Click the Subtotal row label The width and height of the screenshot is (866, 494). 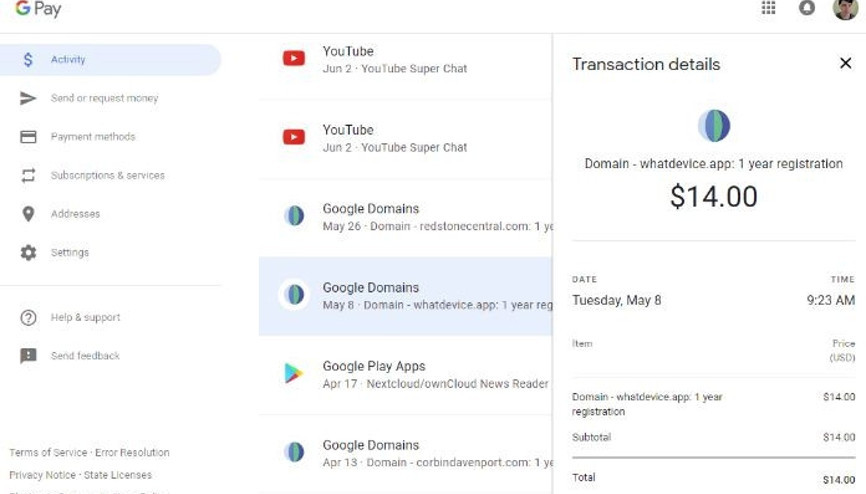pos(592,437)
